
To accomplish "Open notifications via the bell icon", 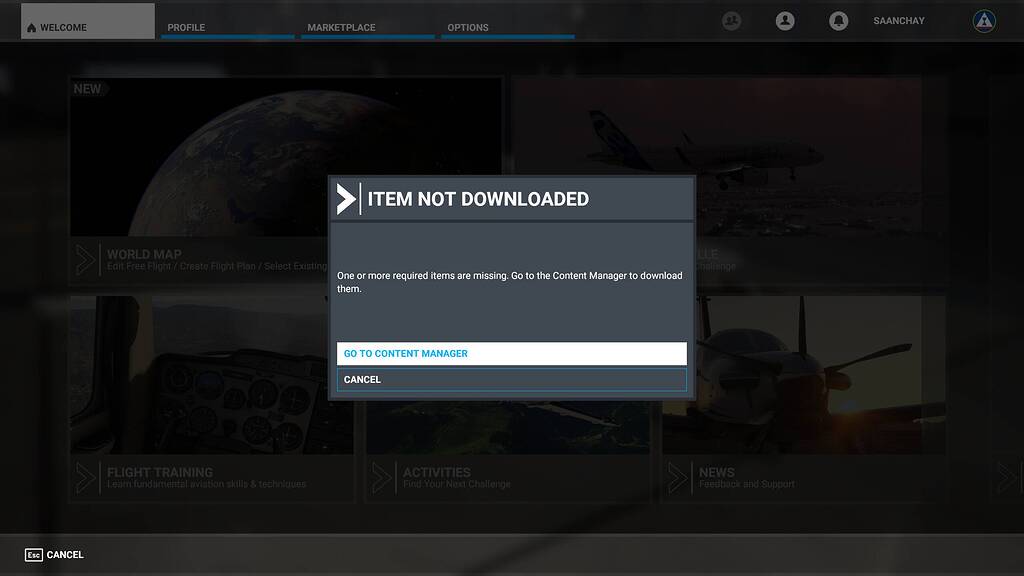I will pyautogui.click(x=840, y=20).
